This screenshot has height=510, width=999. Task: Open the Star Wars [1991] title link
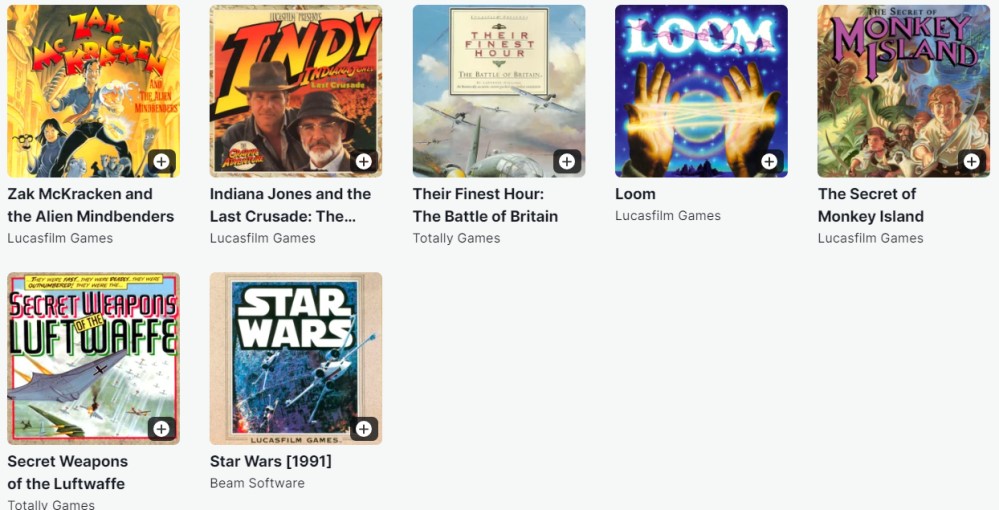point(271,461)
